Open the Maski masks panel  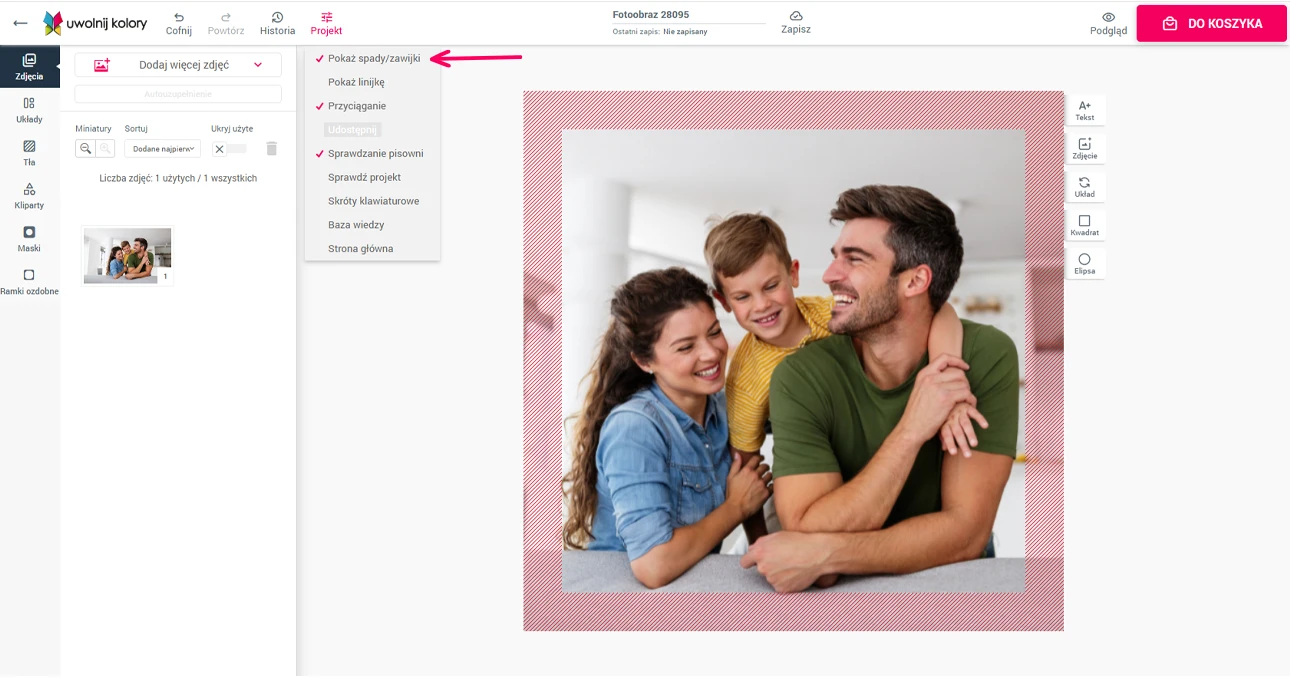click(x=29, y=238)
